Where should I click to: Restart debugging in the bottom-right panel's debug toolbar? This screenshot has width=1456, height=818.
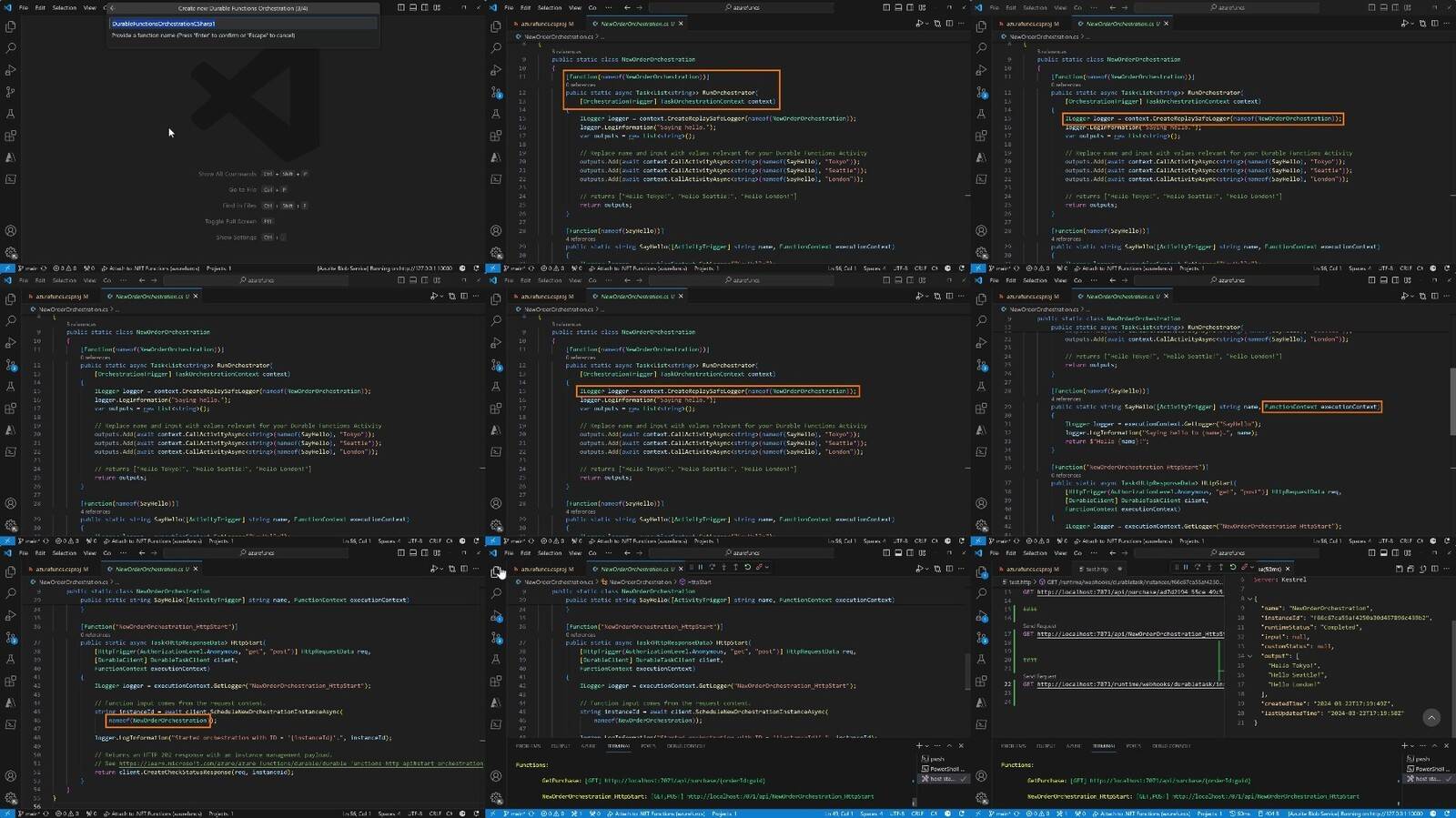(x=1233, y=568)
